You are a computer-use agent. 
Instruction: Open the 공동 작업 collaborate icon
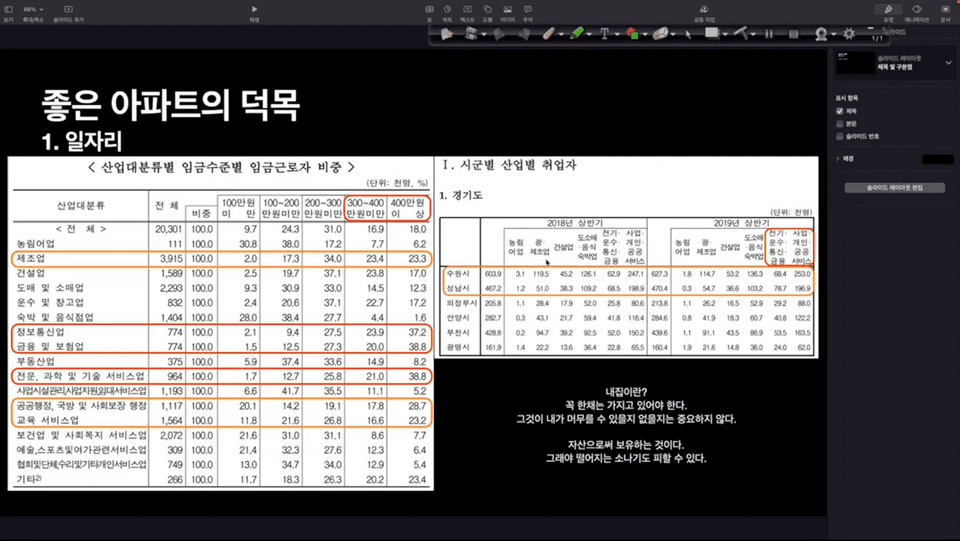pyautogui.click(x=704, y=10)
